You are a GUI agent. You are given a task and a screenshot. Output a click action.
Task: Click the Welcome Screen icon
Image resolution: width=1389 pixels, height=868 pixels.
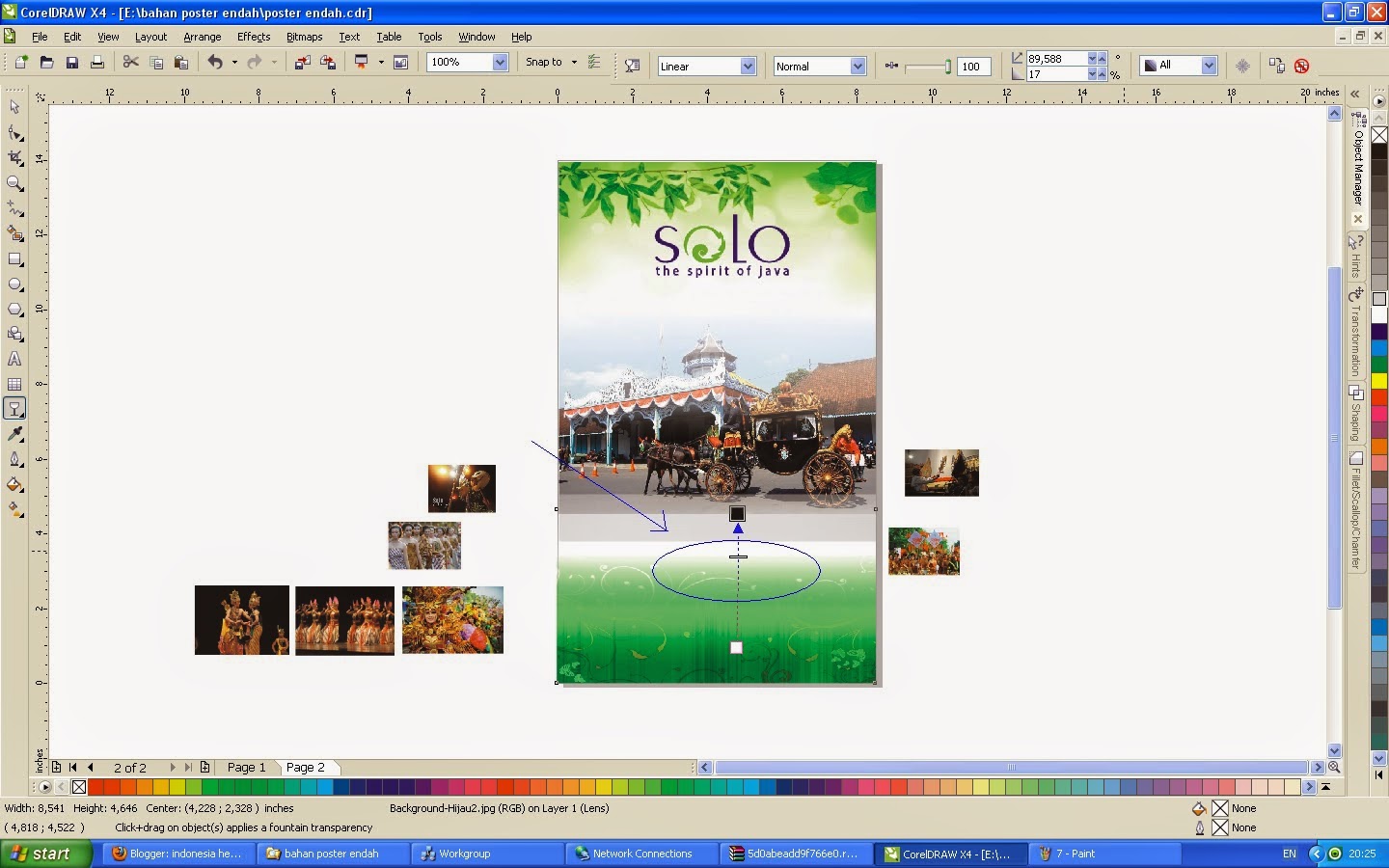pos(400,63)
